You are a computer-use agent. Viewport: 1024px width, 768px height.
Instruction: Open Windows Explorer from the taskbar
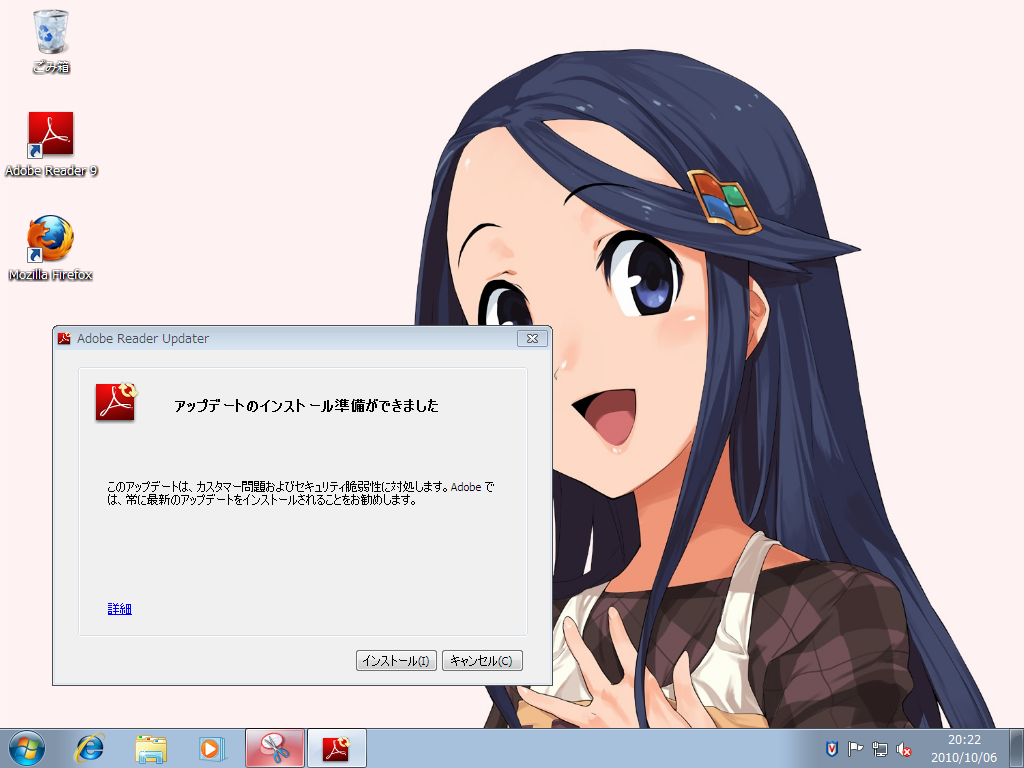151,748
